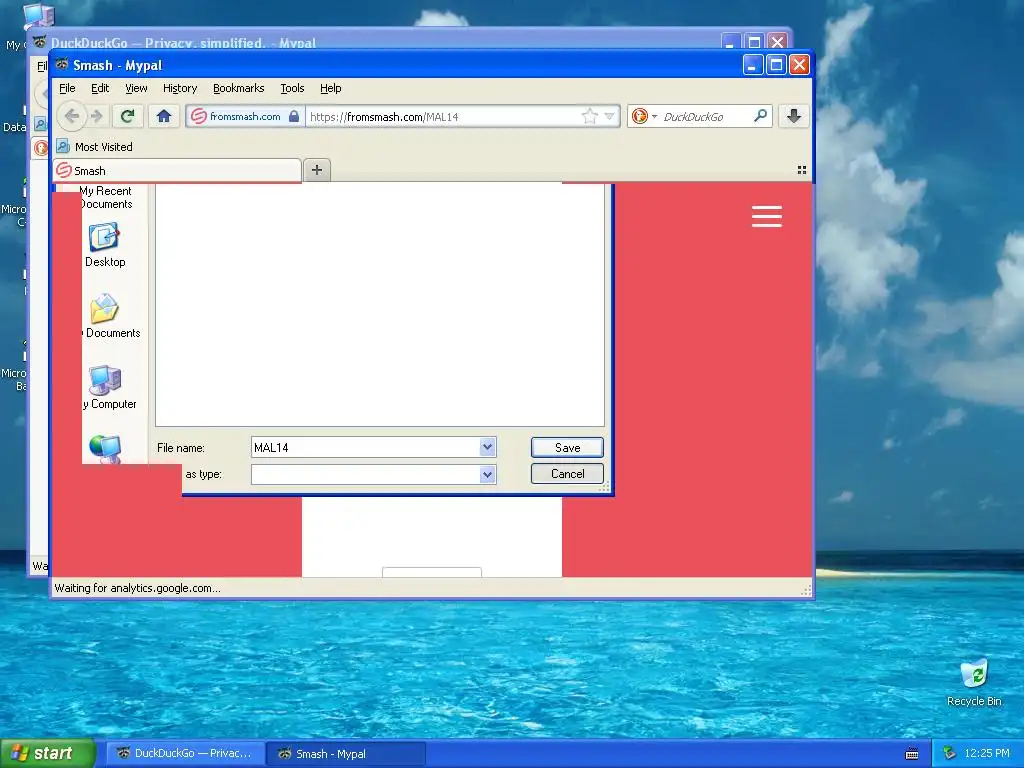Open the Recycle Bin desktop icon
This screenshot has height=768, width=1024.
pos(974,684)
